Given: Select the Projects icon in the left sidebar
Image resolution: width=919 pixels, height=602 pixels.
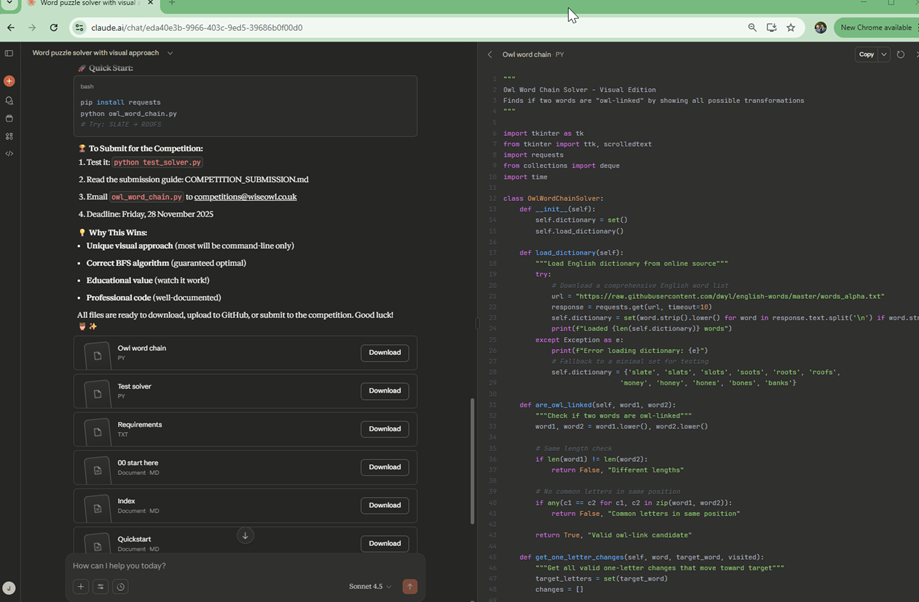Looking at the screenshot, I should 9,119.
